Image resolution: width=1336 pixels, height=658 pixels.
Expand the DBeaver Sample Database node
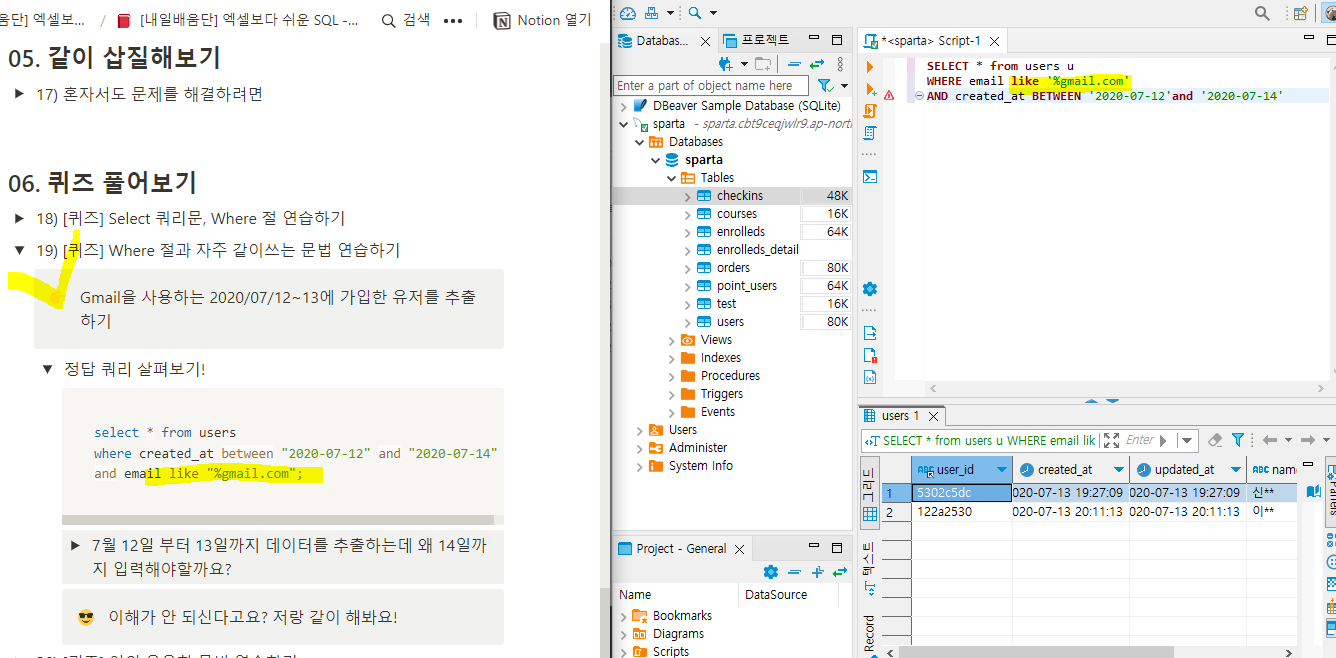click(623, 105)
